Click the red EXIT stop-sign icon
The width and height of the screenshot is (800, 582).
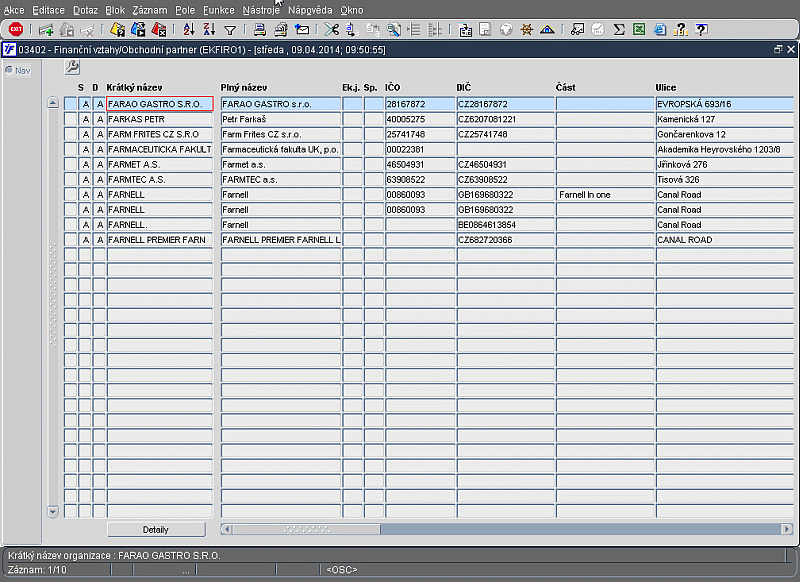click(16, 30)
